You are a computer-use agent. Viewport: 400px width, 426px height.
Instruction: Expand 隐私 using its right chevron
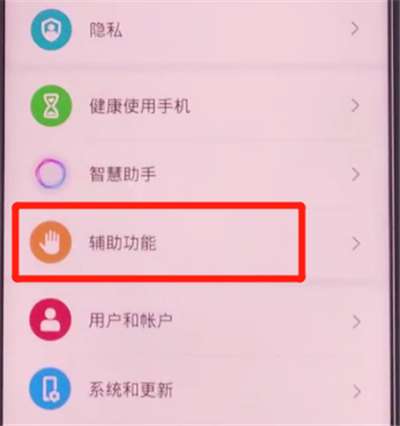(355, 29)
